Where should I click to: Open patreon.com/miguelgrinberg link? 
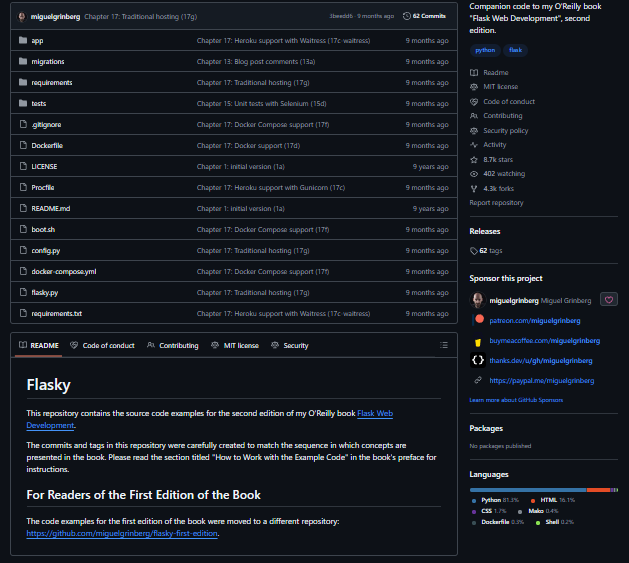535,321
